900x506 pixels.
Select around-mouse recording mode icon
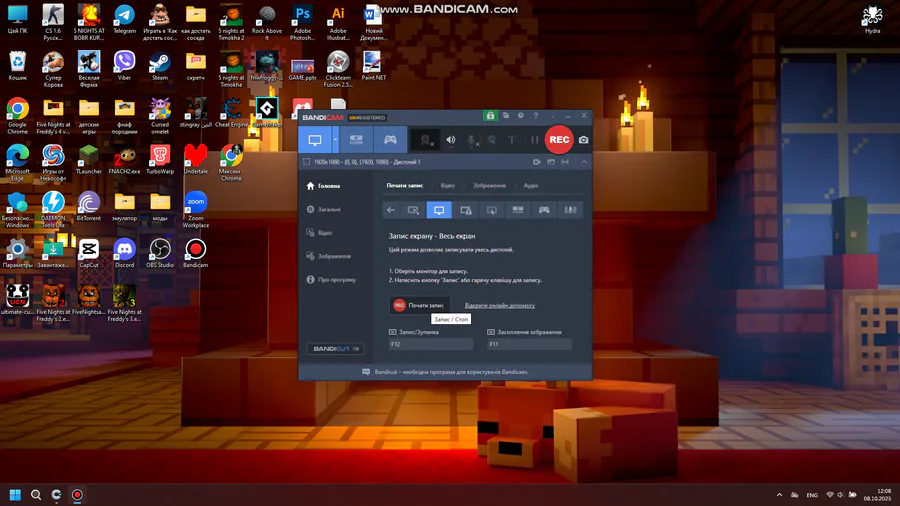tap(492, 210)
